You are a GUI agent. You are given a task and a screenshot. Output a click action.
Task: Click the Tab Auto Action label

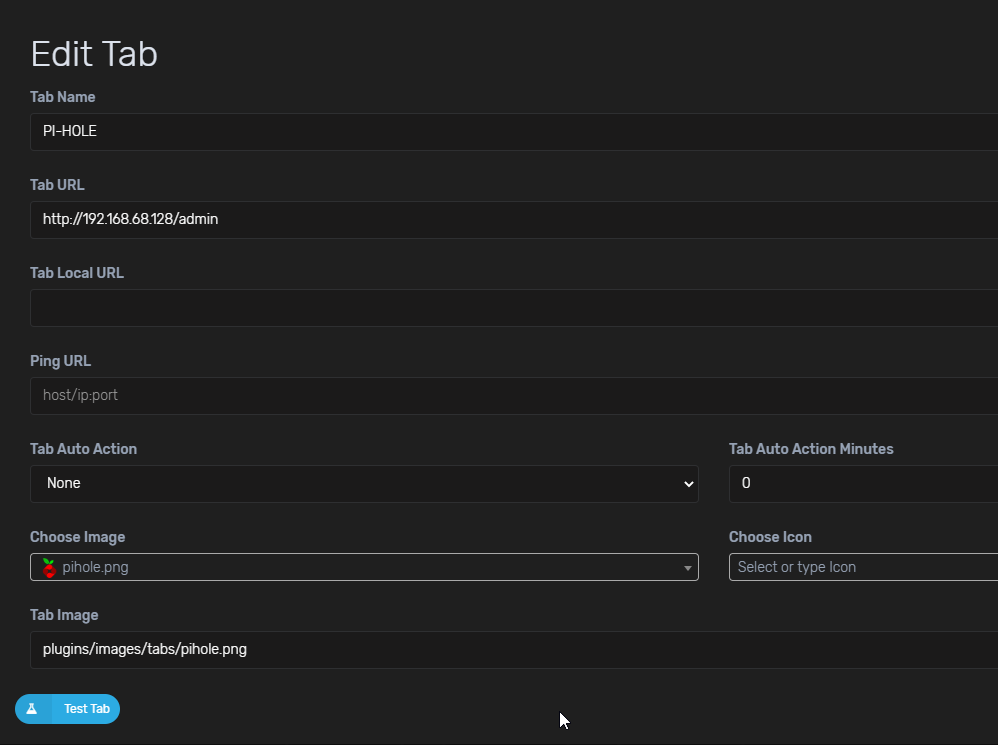coord(83,449)
